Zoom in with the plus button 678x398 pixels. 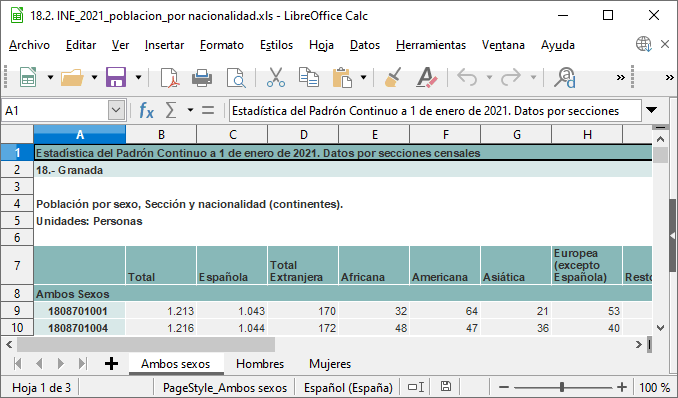pos(622,387)
